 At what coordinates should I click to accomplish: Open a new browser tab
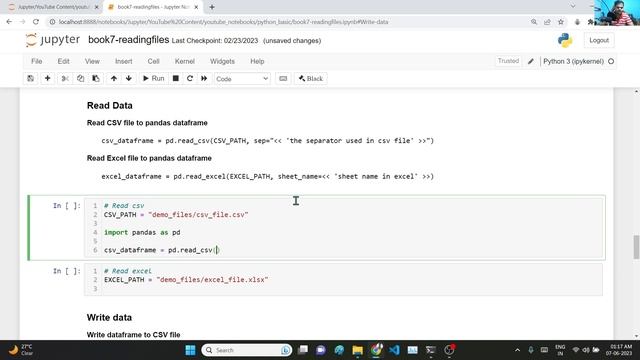click(212, 7)
